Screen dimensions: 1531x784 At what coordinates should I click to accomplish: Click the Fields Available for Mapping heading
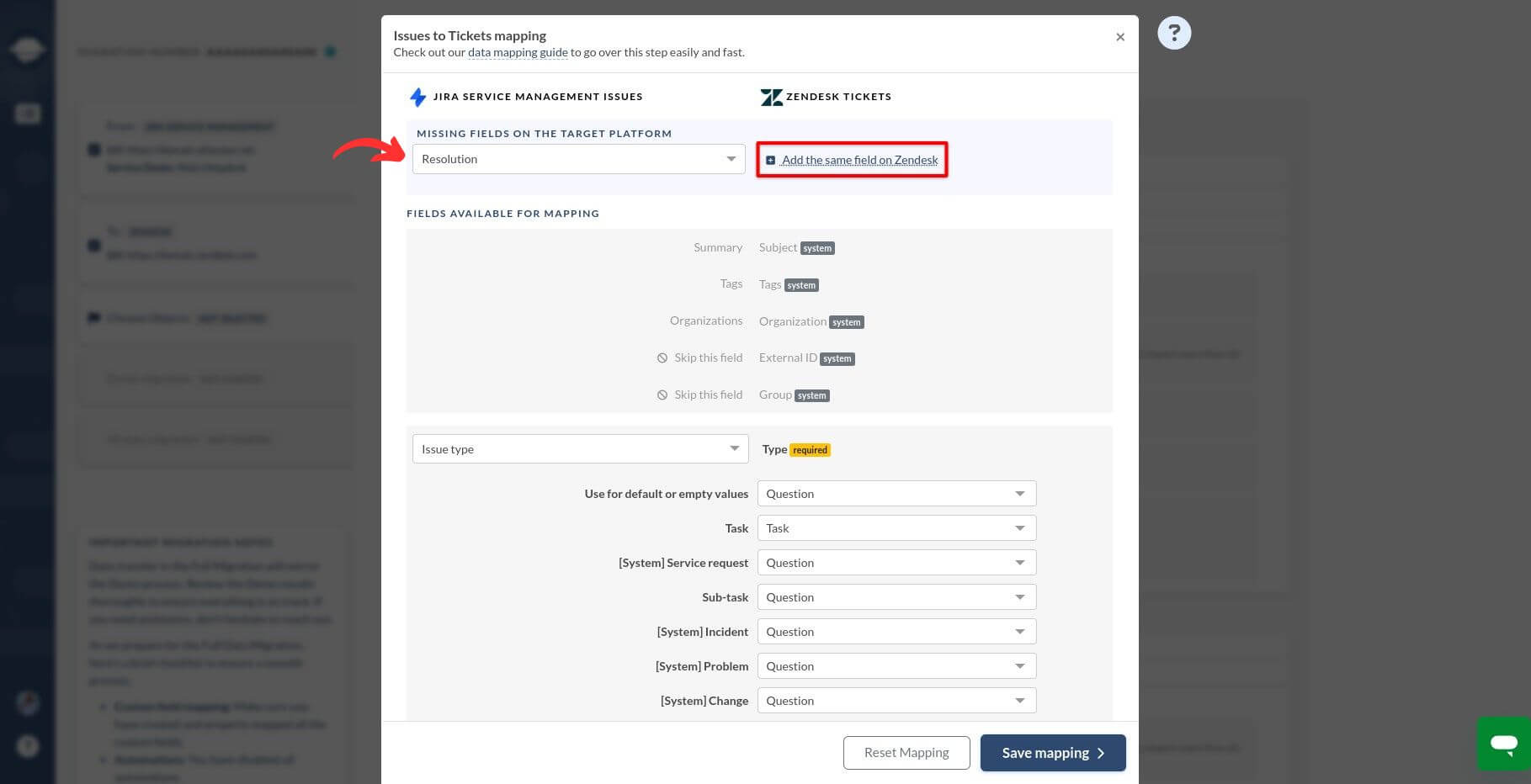pos(503,214)
